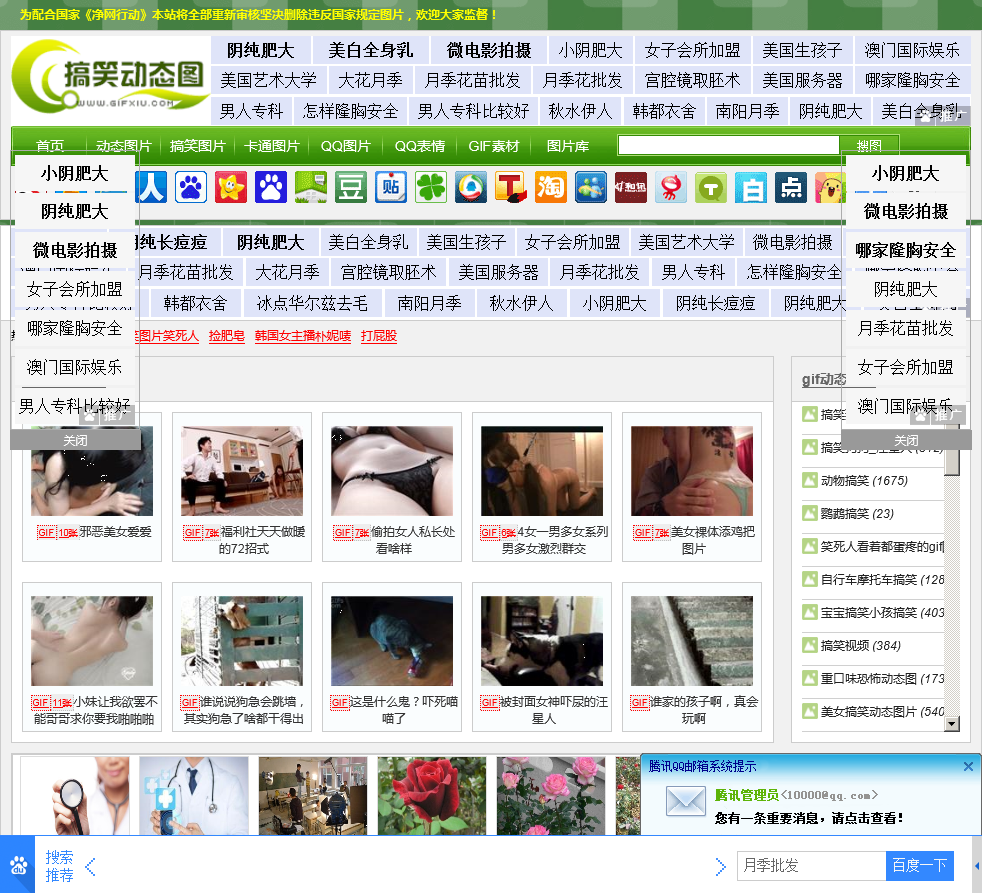The height and width of the screenshot is (893, 982).
Task: Click the four-leaf clover icon
Action: click(x=431, y=187)
